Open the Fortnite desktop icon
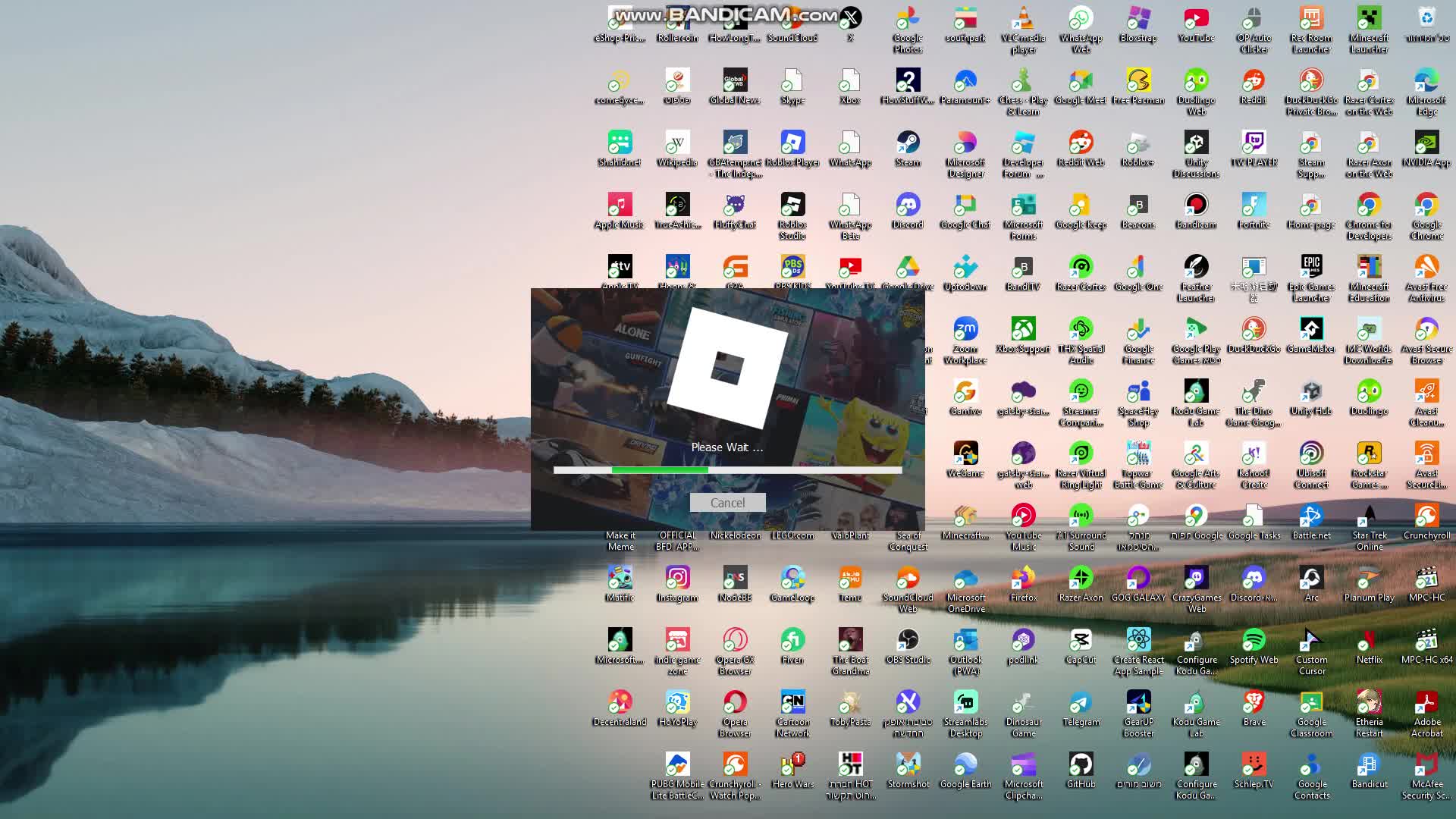Viewport: 1456px width, 819px height. [1254, 206]
